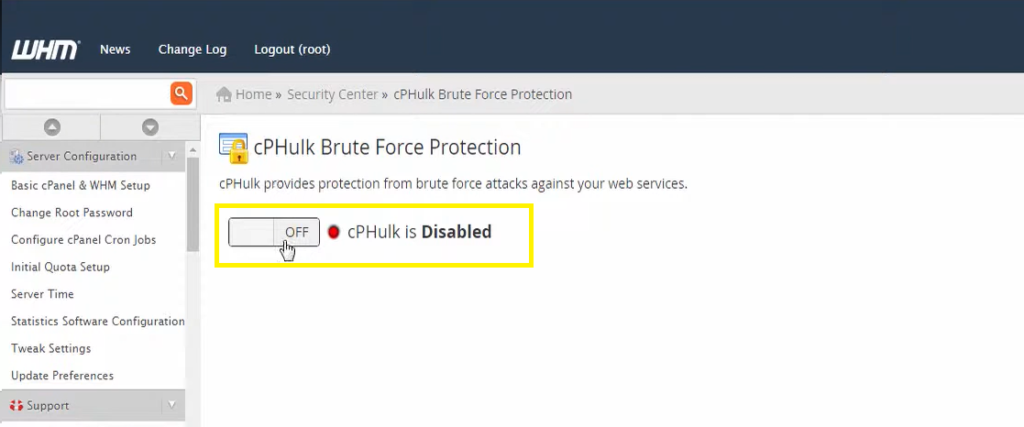Click the orange search magnifier button

point(181,93)
